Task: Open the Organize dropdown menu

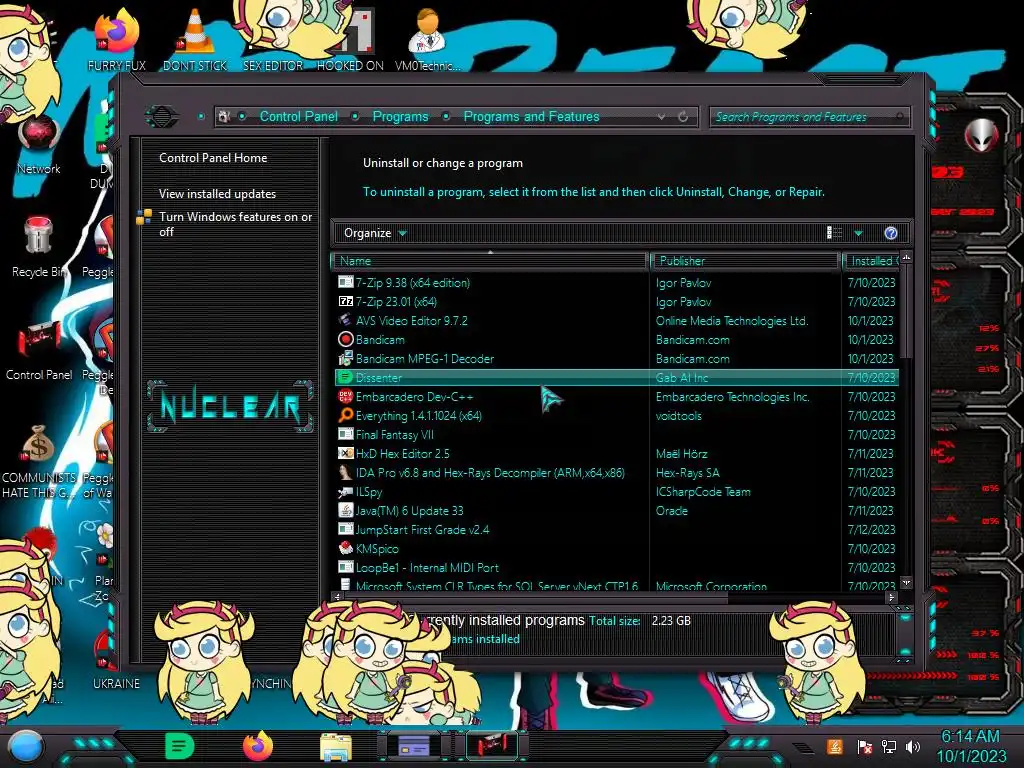Action: (375, 233)
